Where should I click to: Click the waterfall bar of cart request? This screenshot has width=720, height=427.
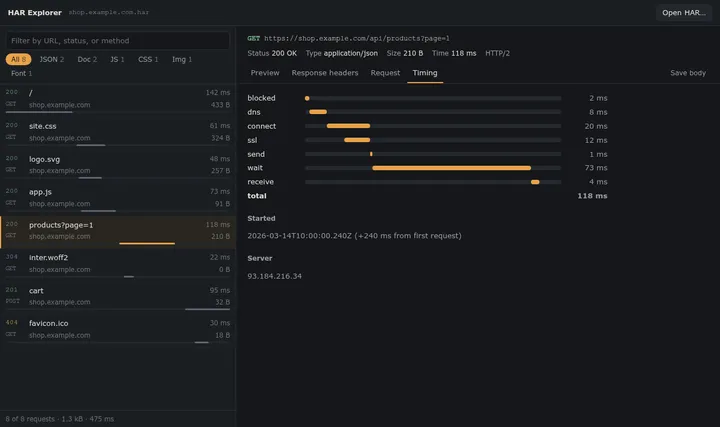(208, 309)
